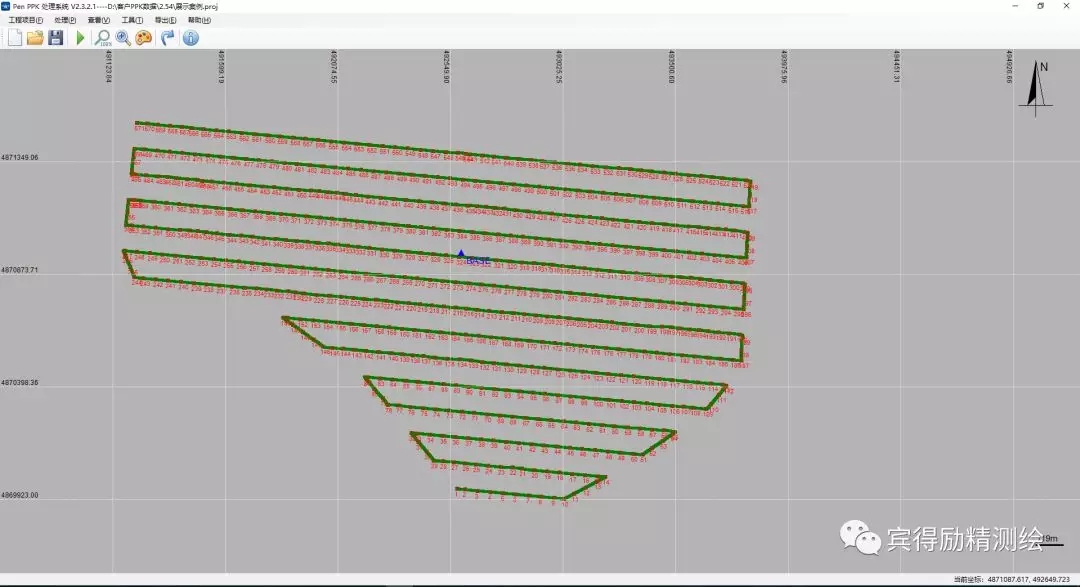Restore down the application window

point(1040,6)
